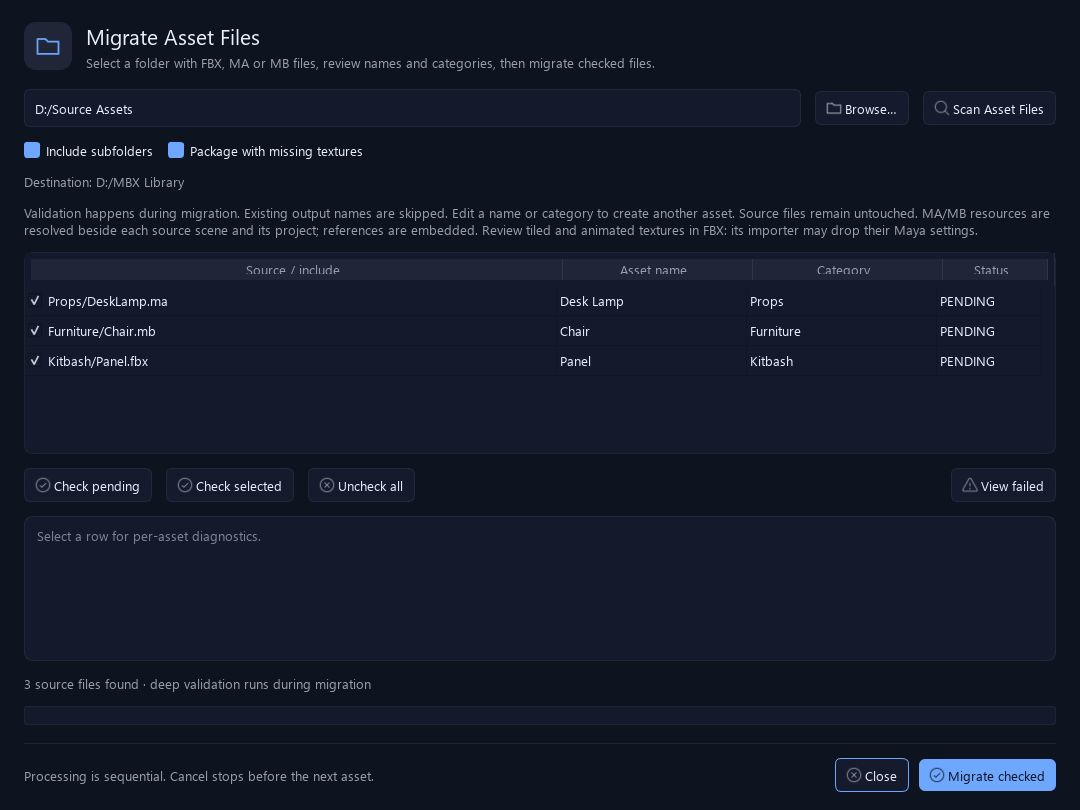The width and height of the screenshot is (1080, 810).
Task: Edit the Furniture category cell
Action: [x=841, y=331]
